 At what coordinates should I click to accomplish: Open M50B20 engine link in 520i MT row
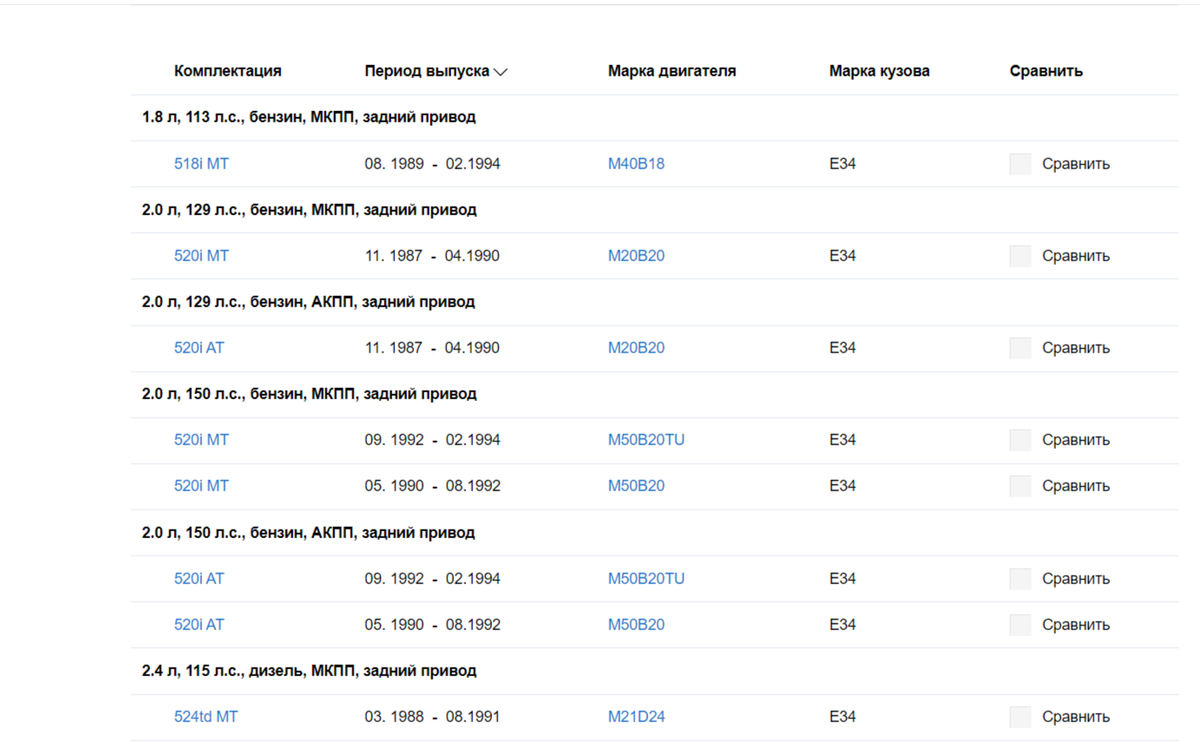(x=636, y=486)
